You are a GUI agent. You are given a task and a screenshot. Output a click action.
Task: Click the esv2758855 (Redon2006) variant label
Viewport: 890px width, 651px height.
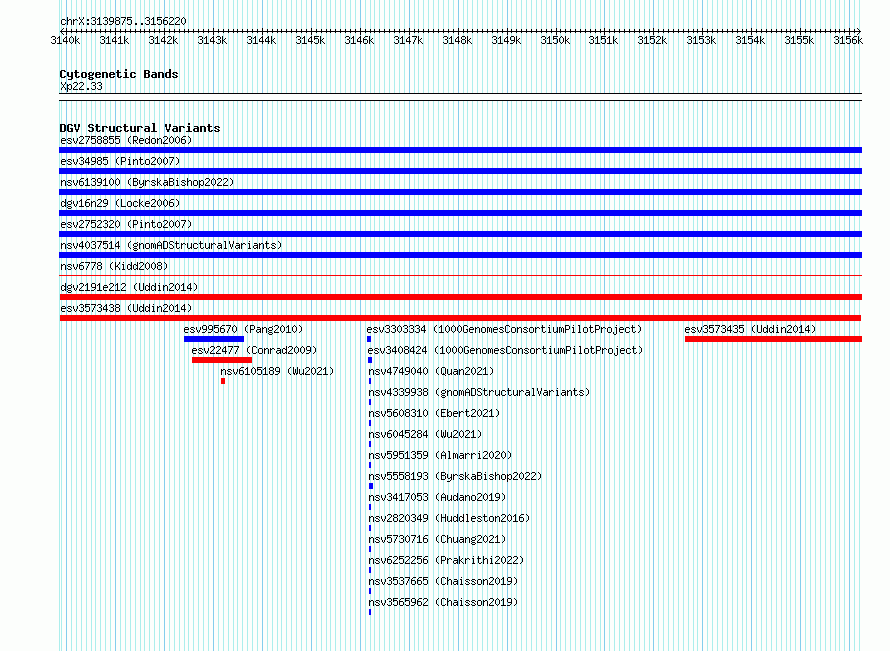pyautogui.click(x=126, y=140)
